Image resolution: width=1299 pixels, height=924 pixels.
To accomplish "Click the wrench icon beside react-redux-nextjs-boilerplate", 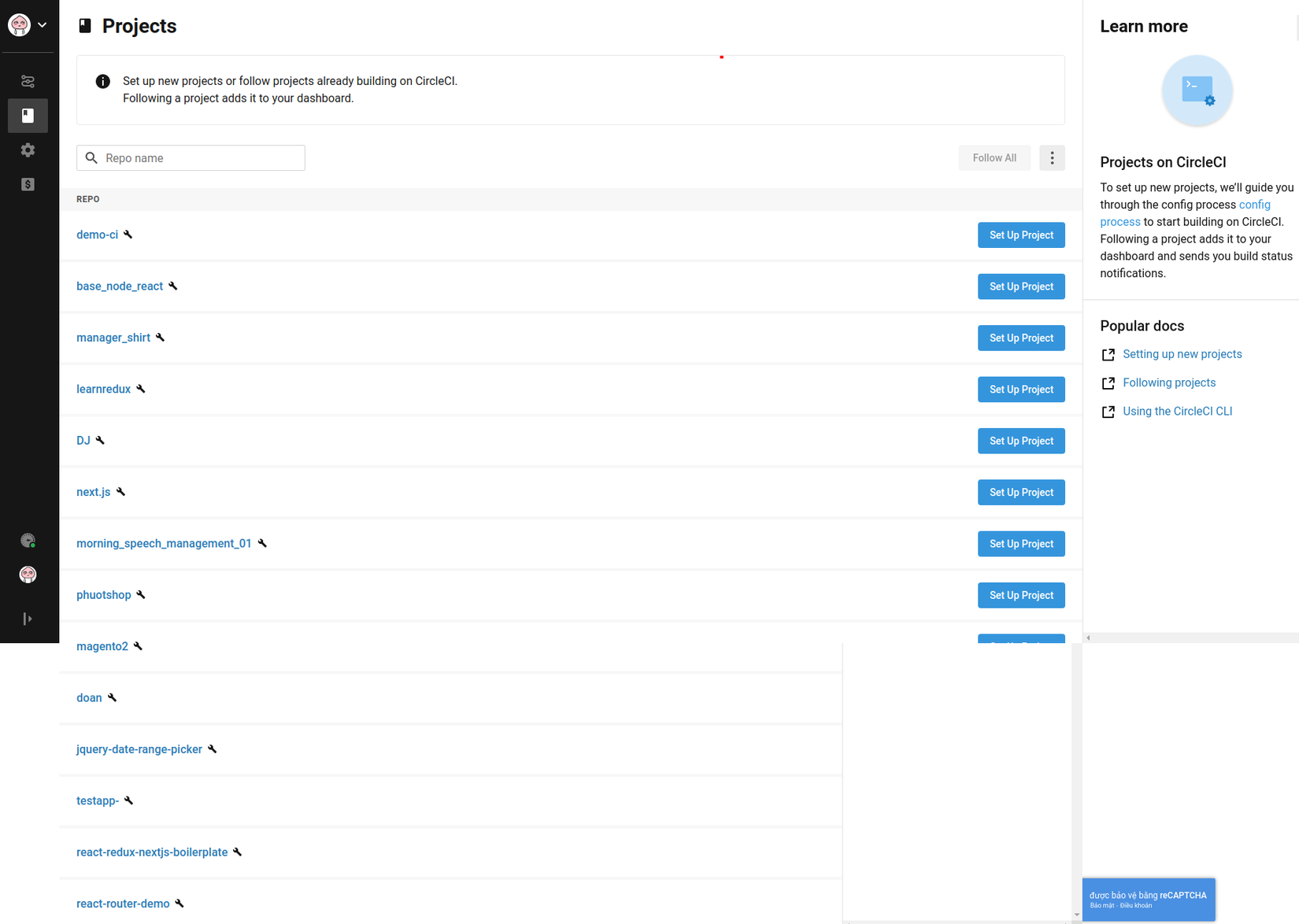I will click(238, 852).
